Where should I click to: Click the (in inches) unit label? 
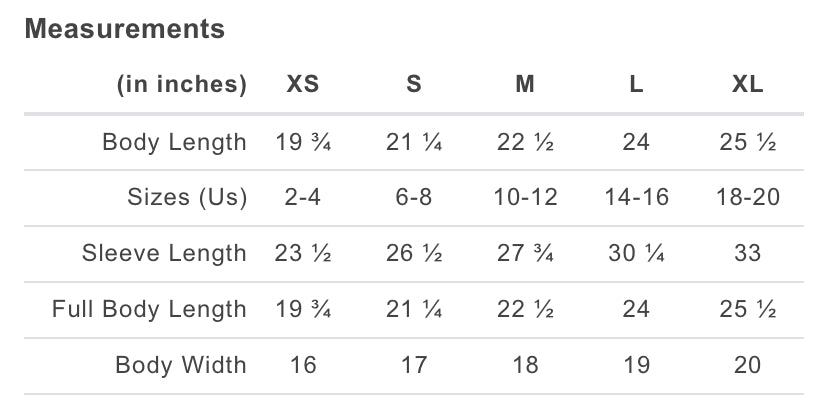[182, 85]
